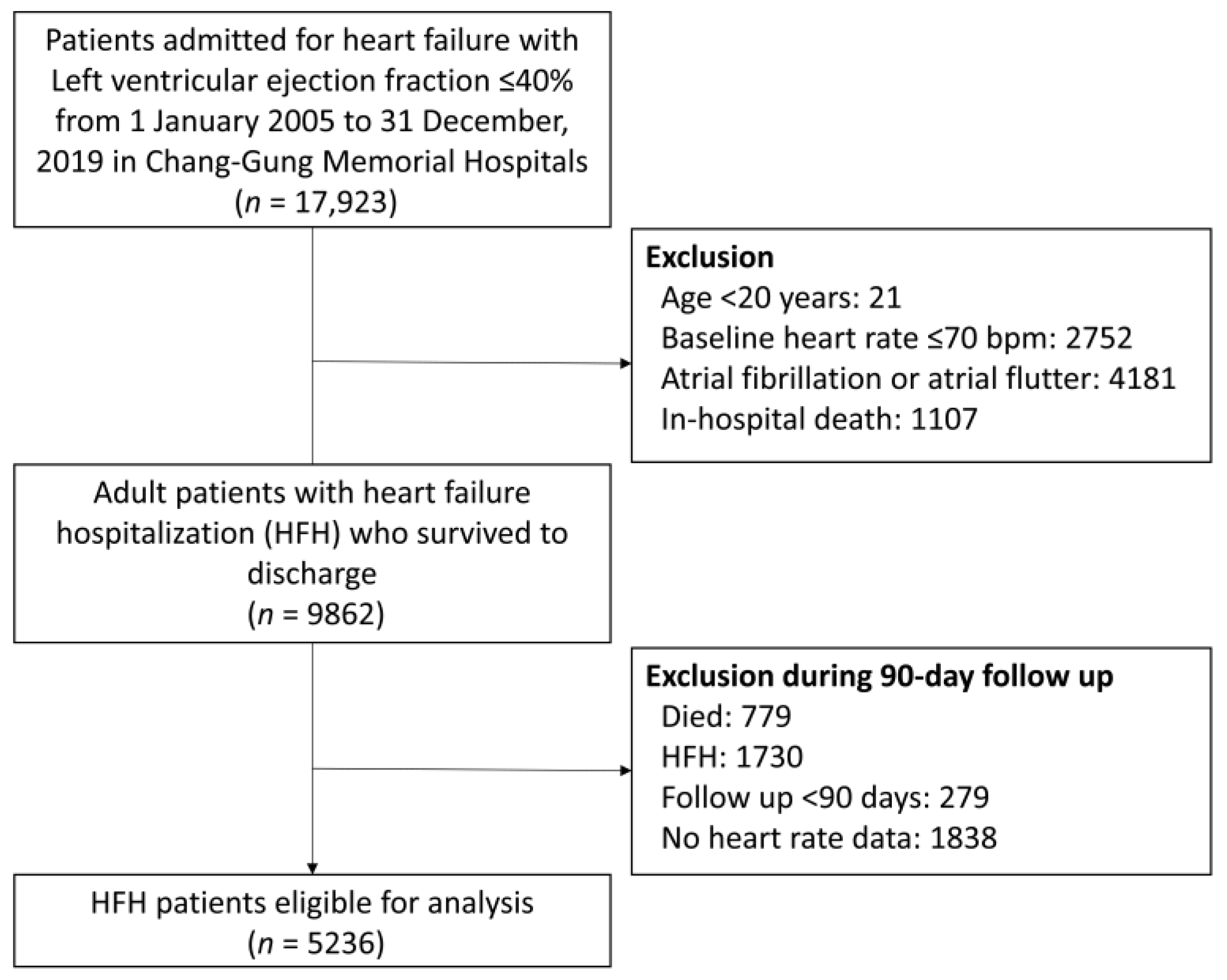Click the "Adult patients with heart failure" text

pyautogui.click(x=312, y=493)
